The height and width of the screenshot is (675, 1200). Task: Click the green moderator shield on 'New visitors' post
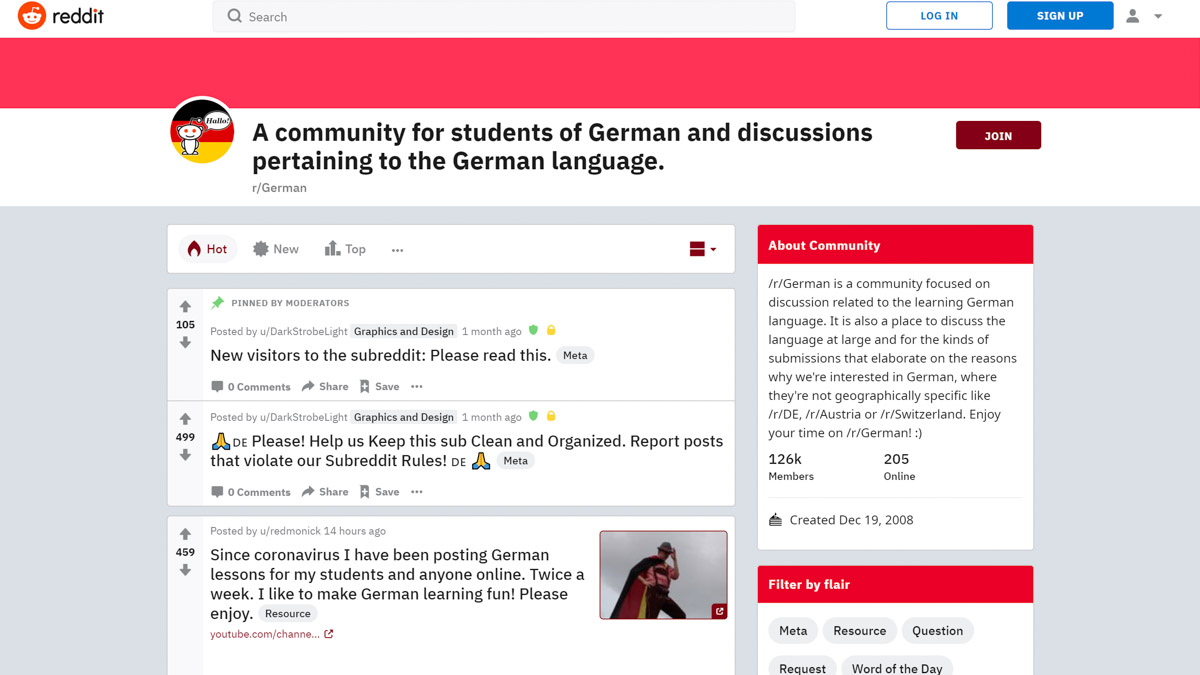click(533, 331)
